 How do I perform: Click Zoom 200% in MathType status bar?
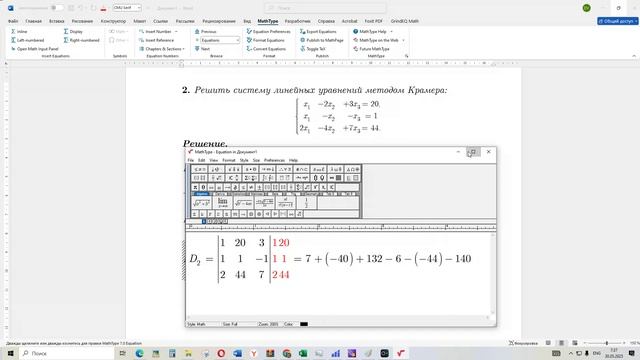click(x=268, y=324)
